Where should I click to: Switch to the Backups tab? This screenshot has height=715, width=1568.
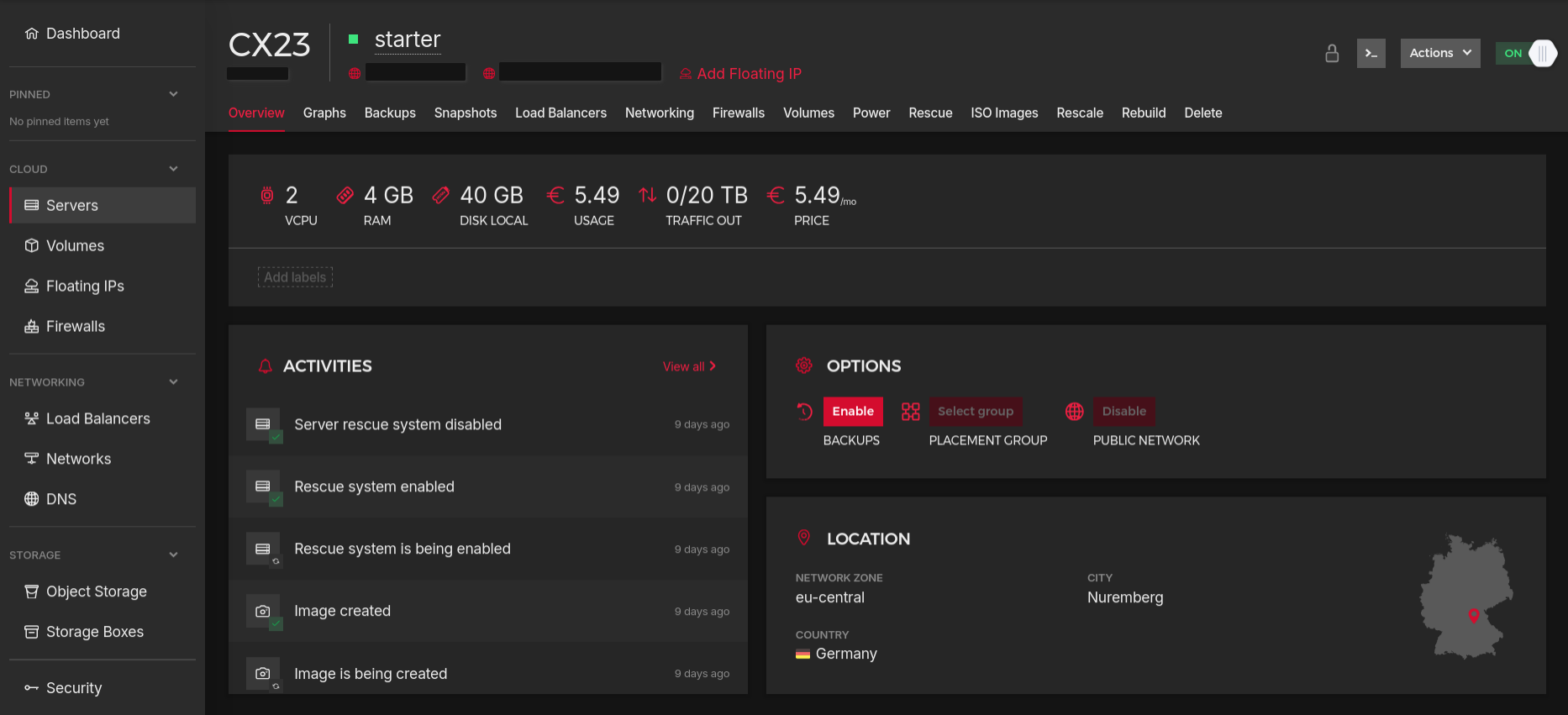[x=390, y=113]
